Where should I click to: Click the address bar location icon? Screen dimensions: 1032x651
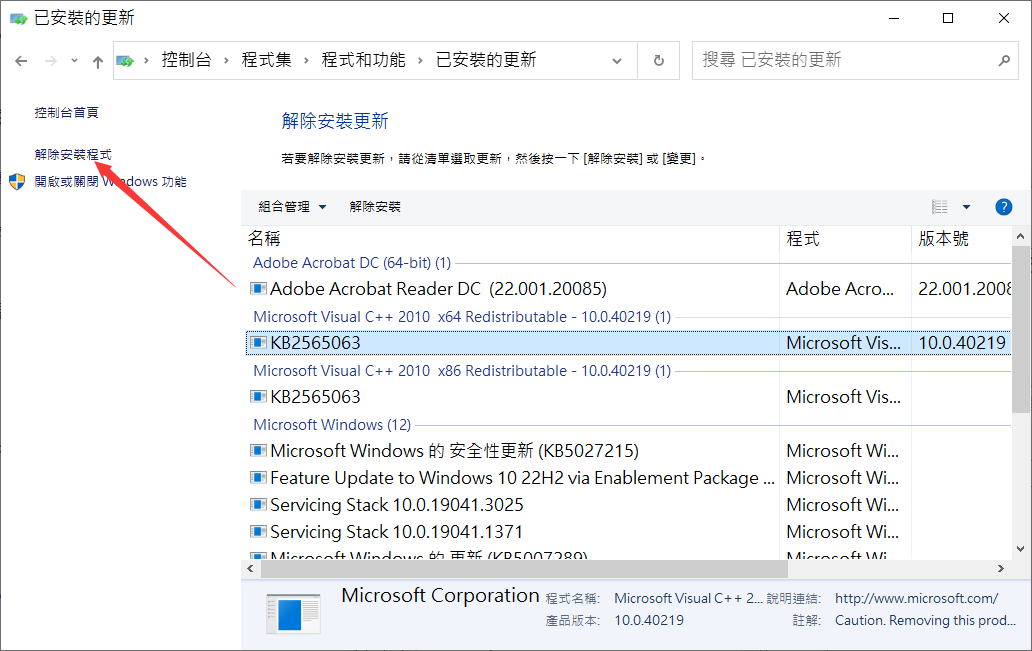pyautogui.click(x=125, y=61)
